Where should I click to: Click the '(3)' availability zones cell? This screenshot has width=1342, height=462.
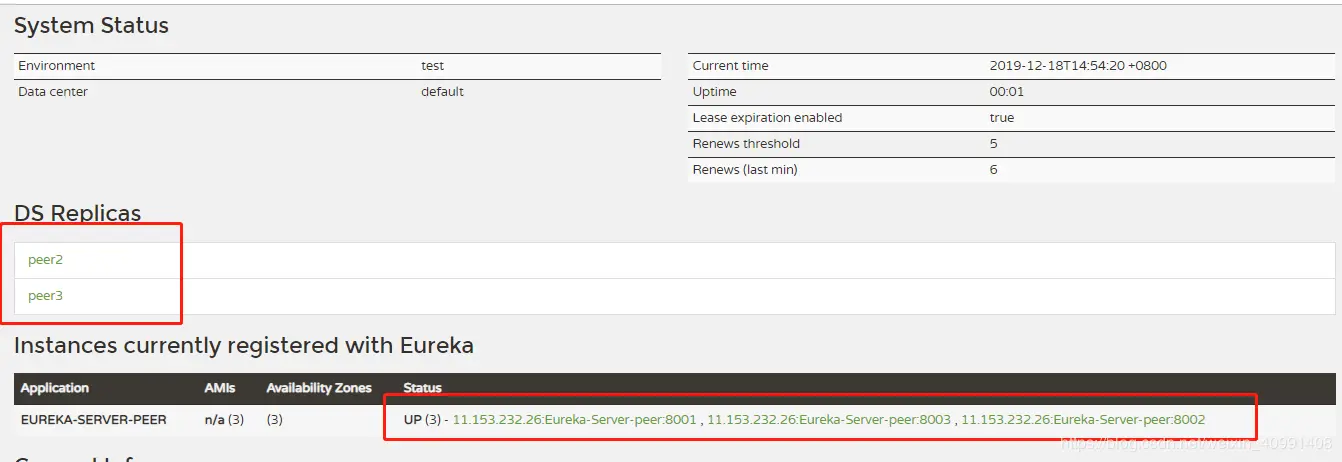275,420
